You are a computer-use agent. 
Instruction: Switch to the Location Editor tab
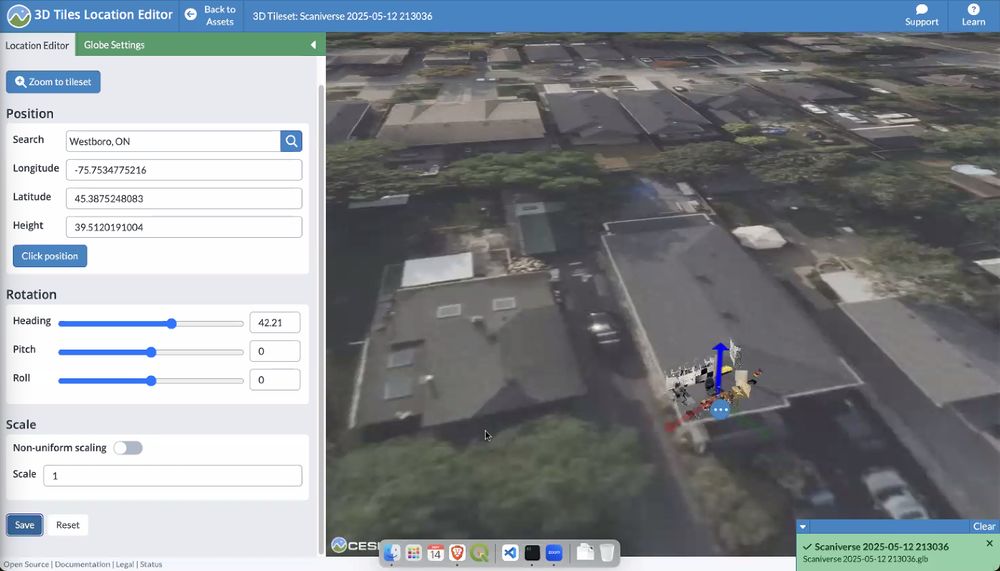(37, 45)
